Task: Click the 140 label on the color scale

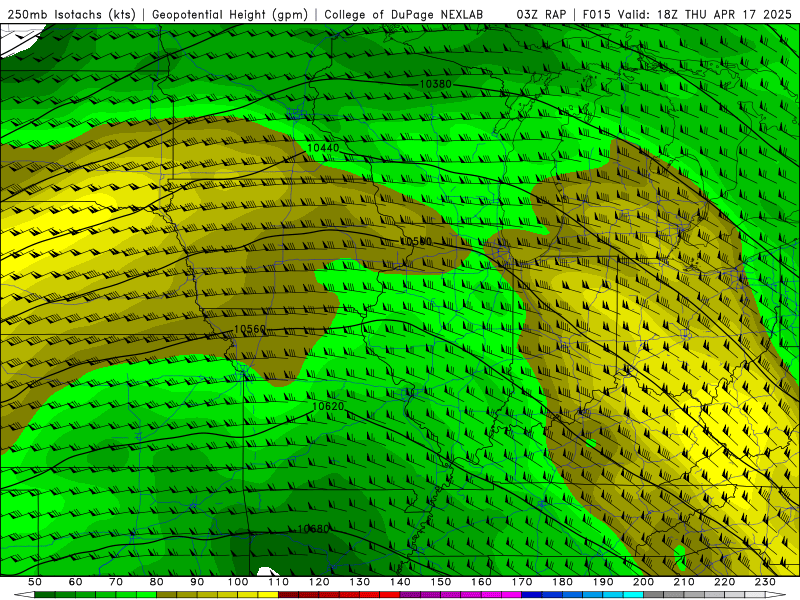Action: pos(400,582)
